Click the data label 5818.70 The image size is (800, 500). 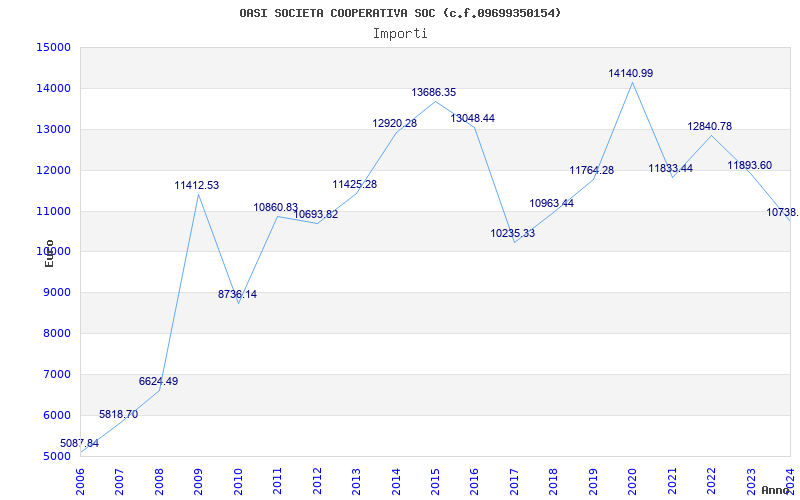[x=118, y=414]
